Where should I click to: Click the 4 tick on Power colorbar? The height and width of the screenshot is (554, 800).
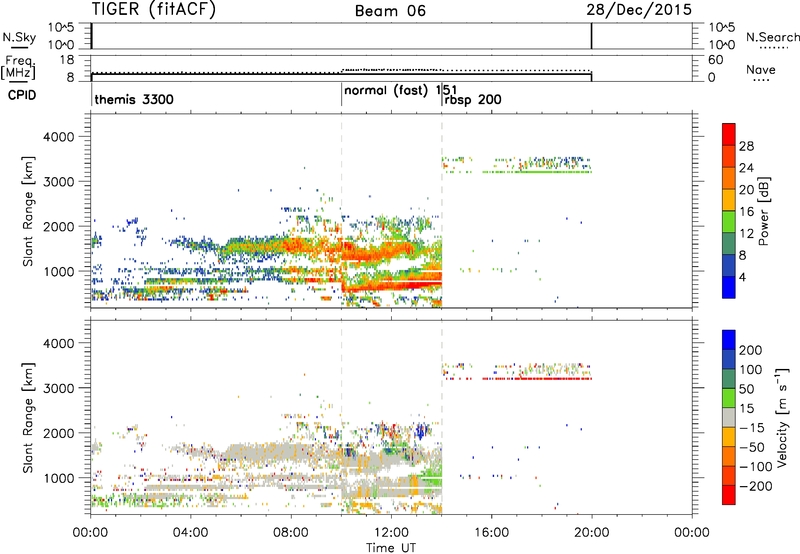click(742, 277)
